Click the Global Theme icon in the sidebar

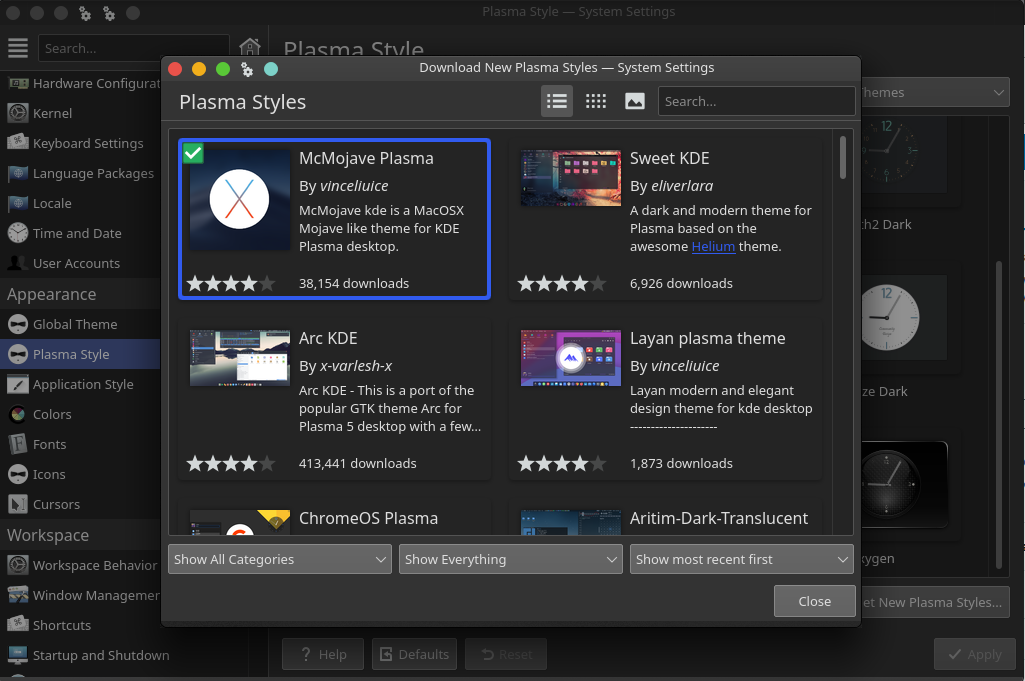[18, 324]
